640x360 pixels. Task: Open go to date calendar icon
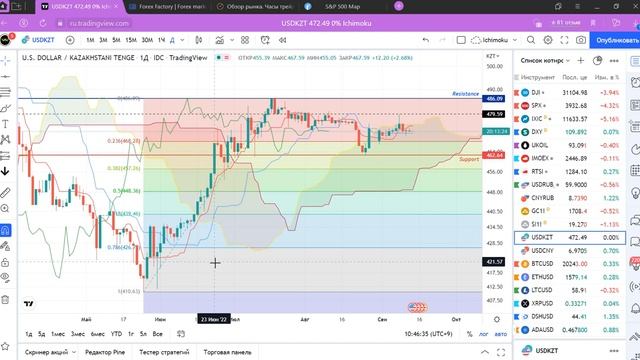coord(181,334)
